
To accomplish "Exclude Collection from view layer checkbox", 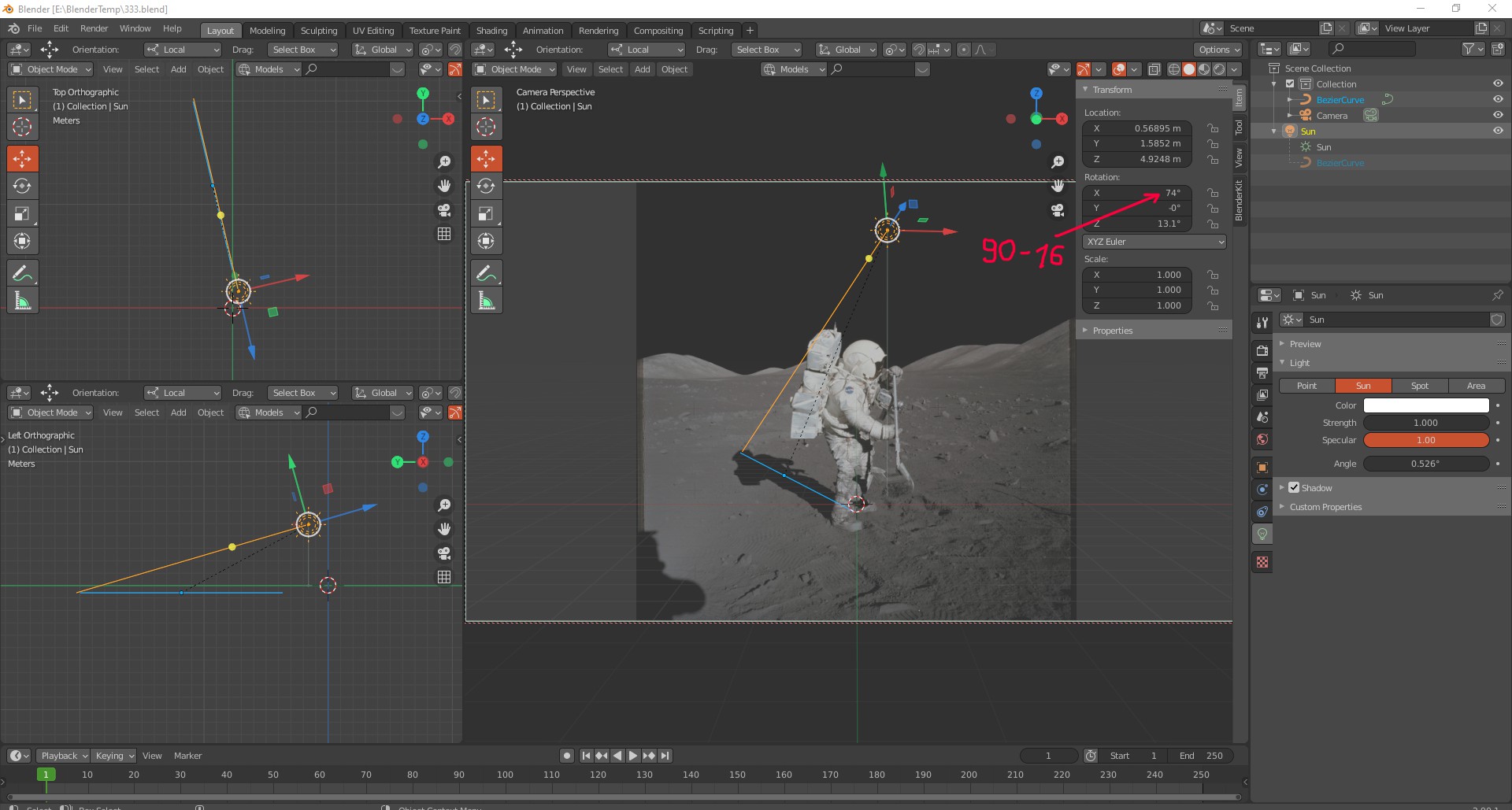I will (x=1290, y=83).
